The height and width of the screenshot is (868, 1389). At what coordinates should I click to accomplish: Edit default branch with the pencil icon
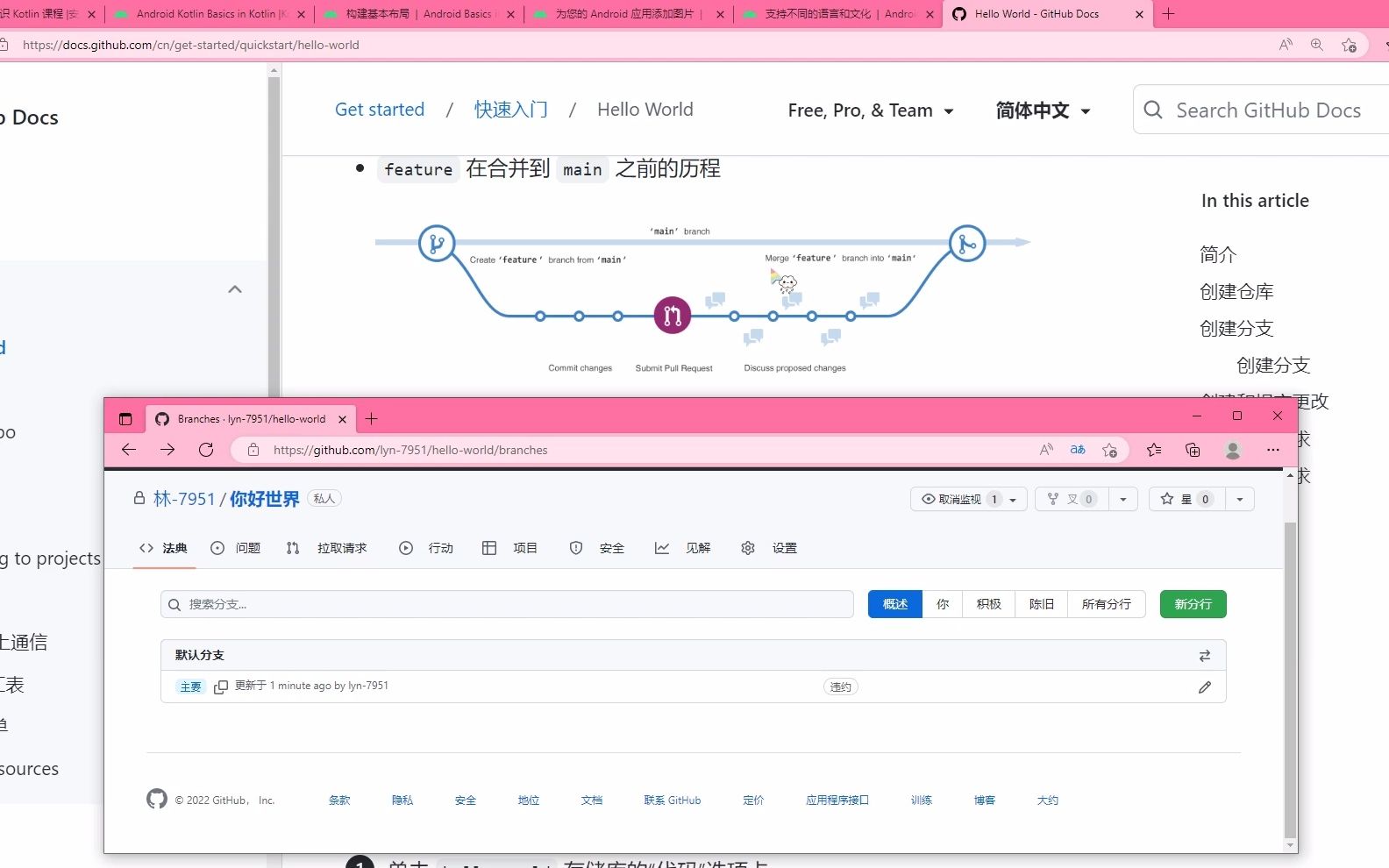[x=1205, y=687]
